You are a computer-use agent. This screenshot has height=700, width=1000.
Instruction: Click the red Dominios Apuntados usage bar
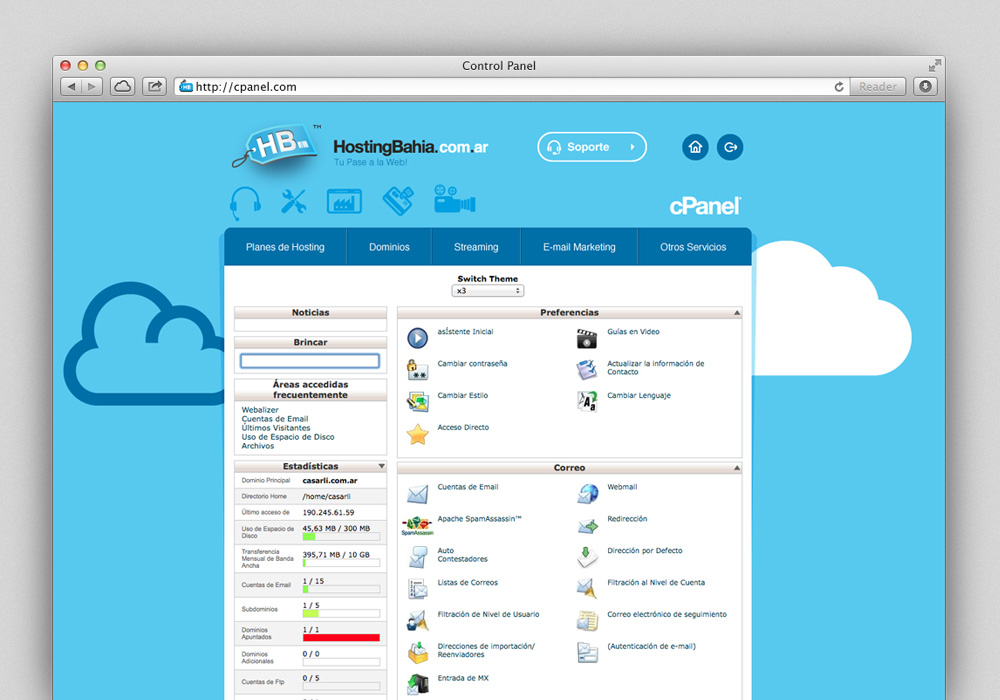(x=341, y=638)
